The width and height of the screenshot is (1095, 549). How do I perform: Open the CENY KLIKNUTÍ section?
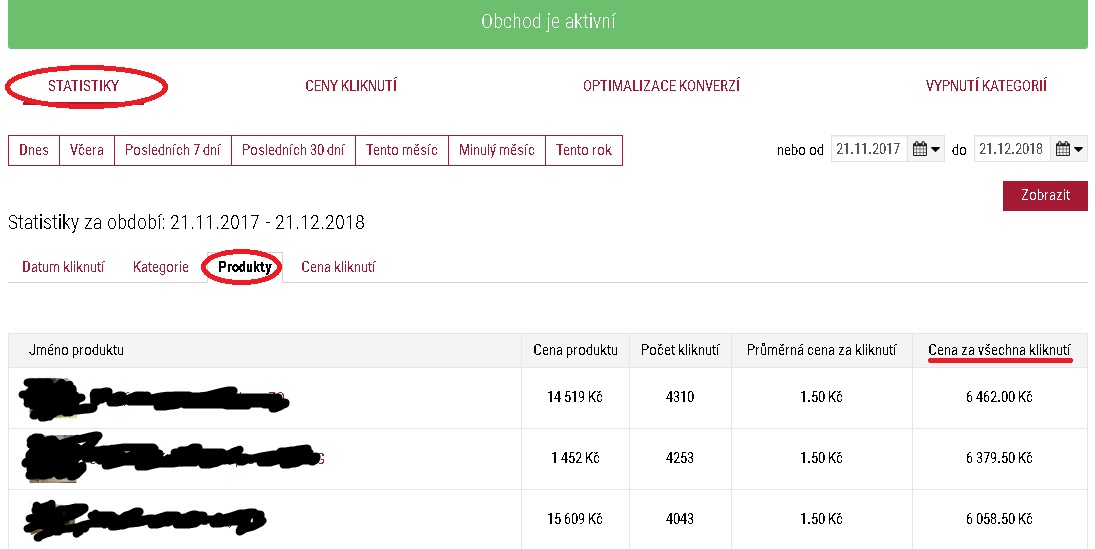tap(351, 86)
